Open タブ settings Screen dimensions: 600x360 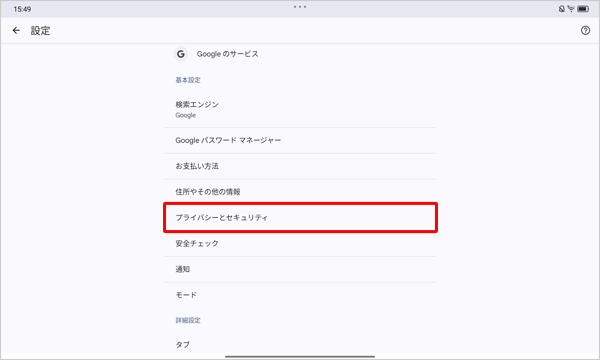pyautogui.click(x=300, y=344)
